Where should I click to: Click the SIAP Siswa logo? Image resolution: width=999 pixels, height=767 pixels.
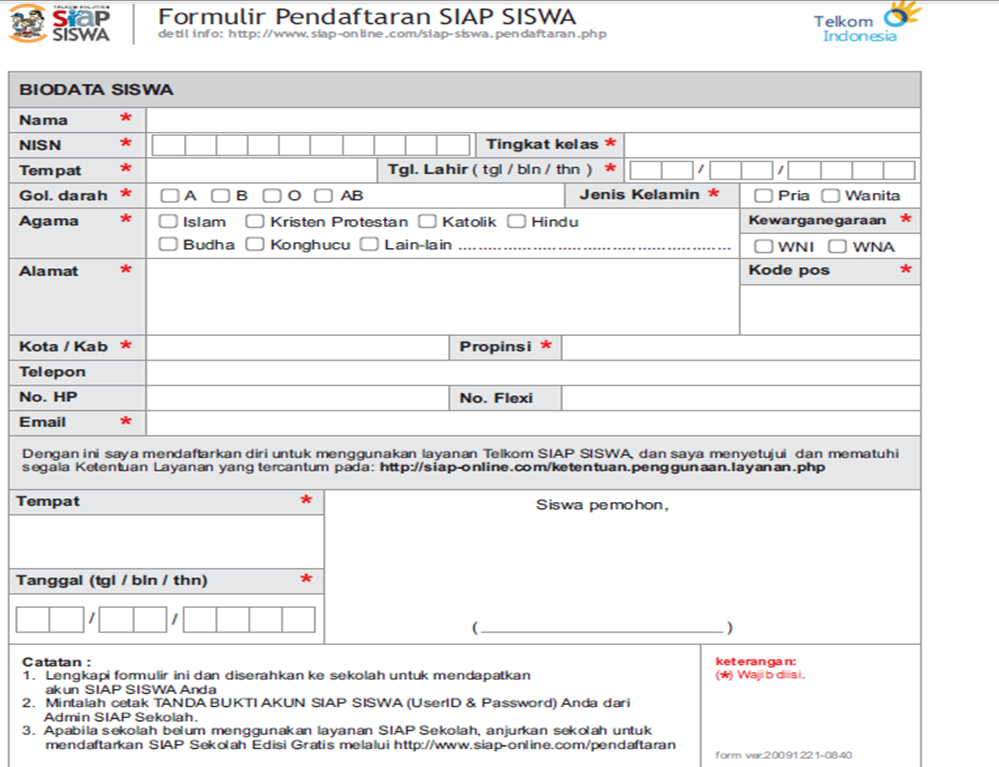pos(60,24)
